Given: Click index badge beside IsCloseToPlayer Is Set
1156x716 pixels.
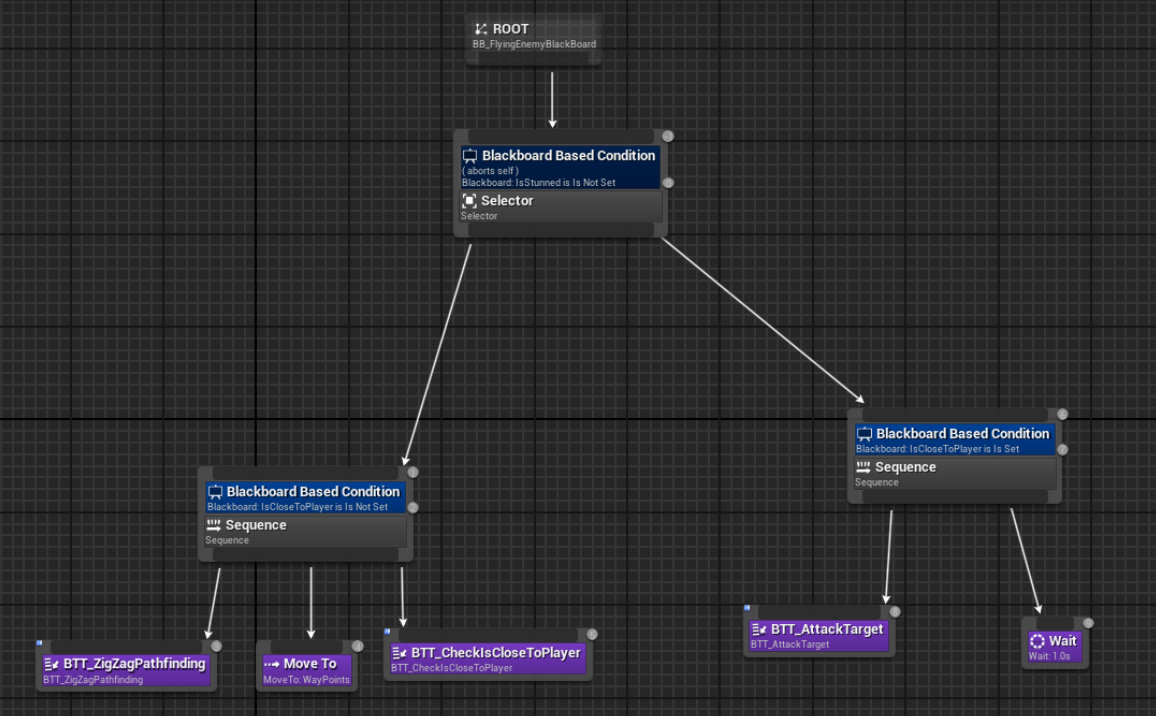Looking at the screenshot, I should 1062,449.
